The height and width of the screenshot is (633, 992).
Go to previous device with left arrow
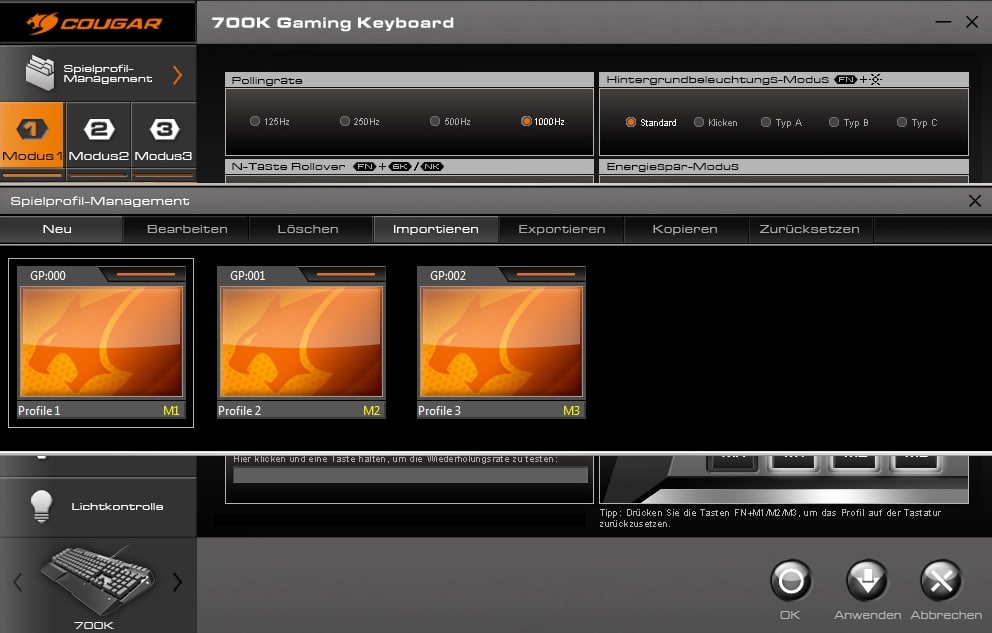17,582
